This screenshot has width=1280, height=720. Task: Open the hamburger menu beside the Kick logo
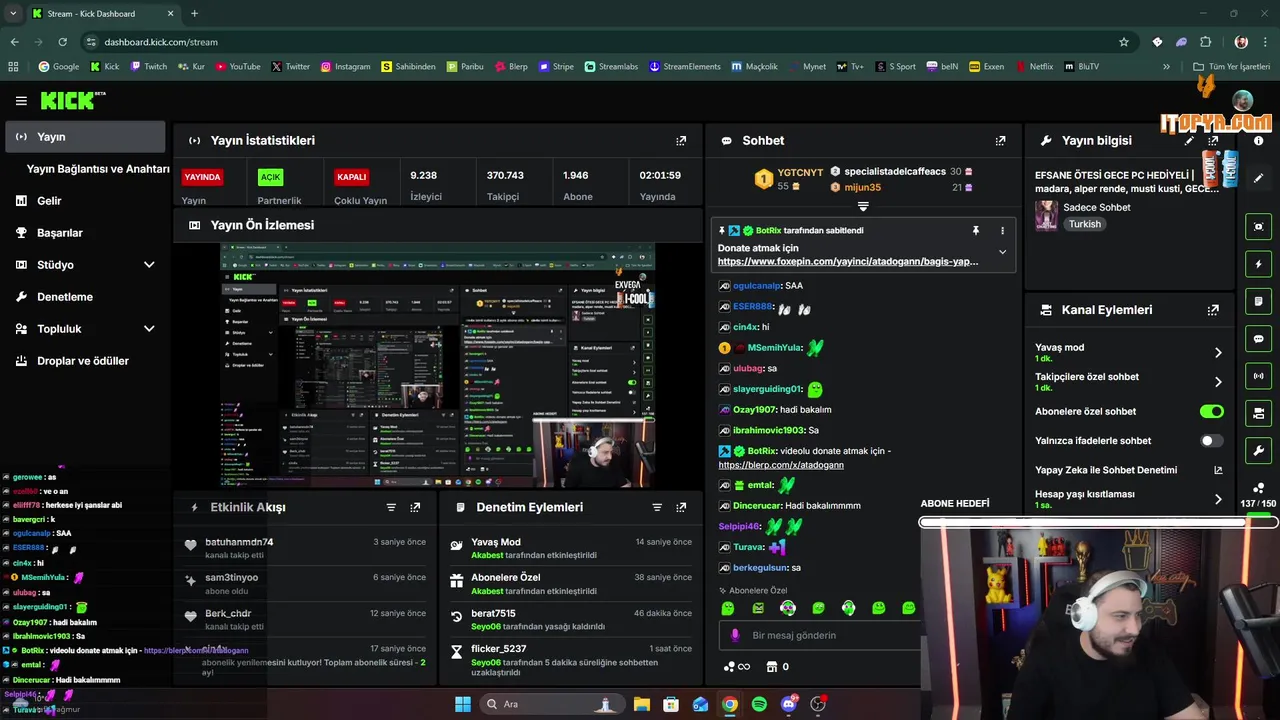click(21, 101)
